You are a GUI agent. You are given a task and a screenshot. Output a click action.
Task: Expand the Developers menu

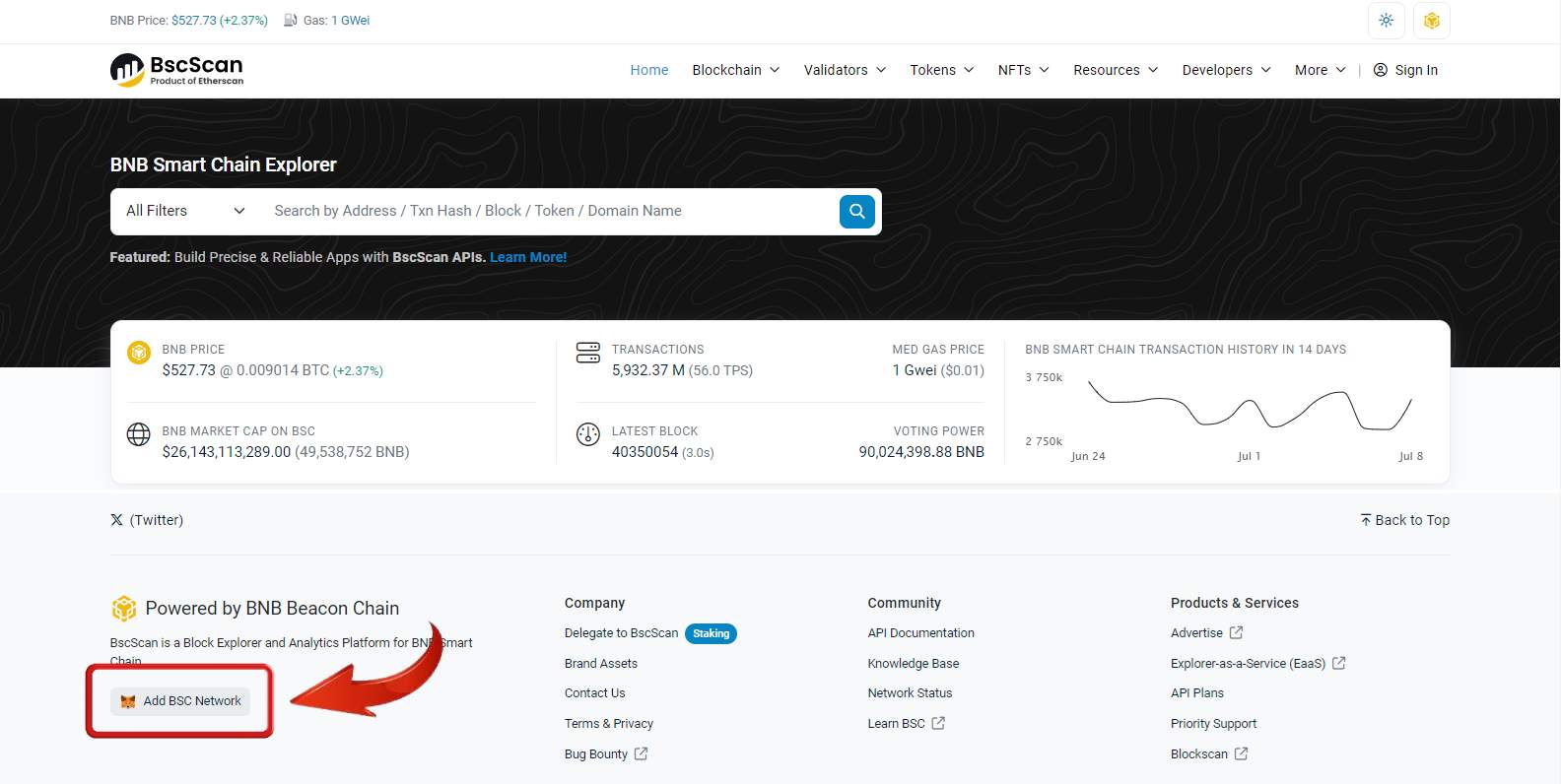coord(1227,70)
